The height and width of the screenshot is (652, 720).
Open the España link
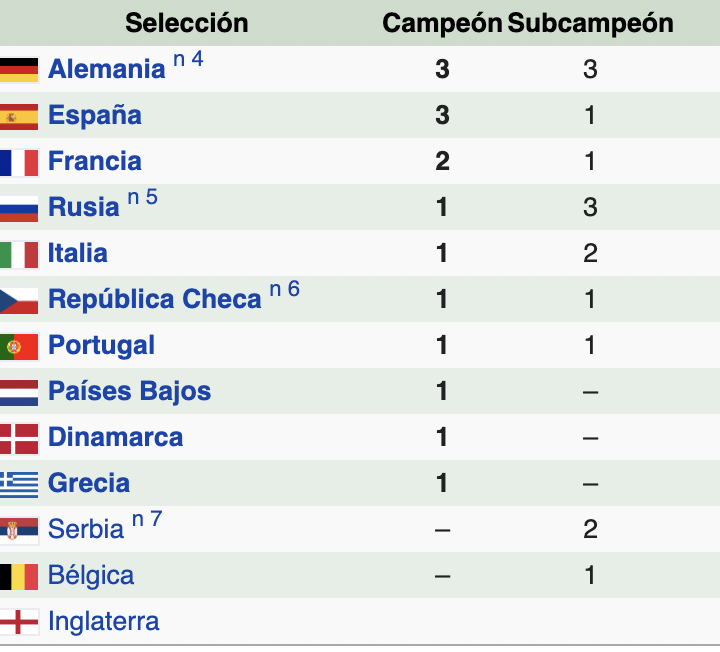point(95,115)
